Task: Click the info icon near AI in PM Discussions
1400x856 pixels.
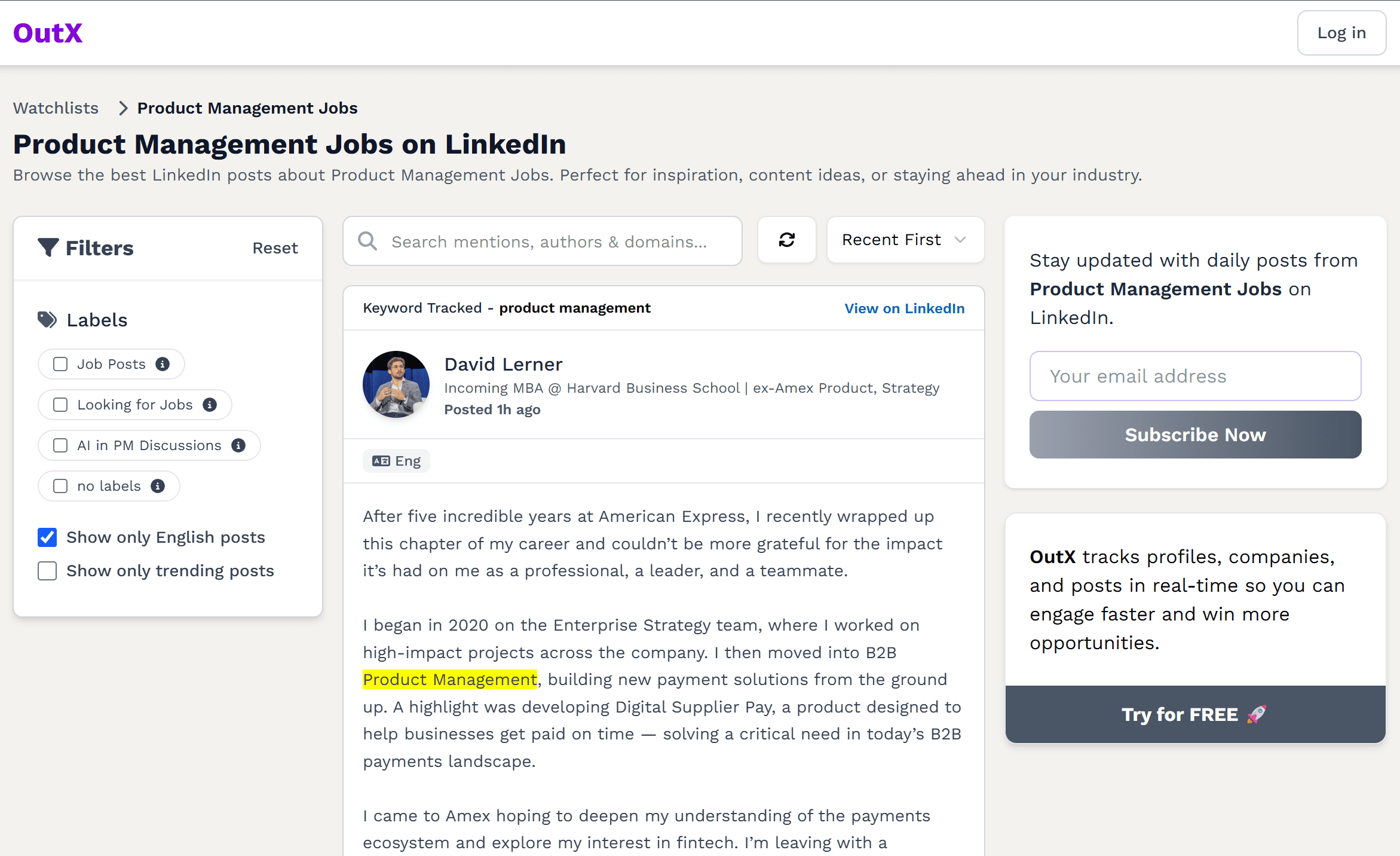Action: [x=238, y=445]
